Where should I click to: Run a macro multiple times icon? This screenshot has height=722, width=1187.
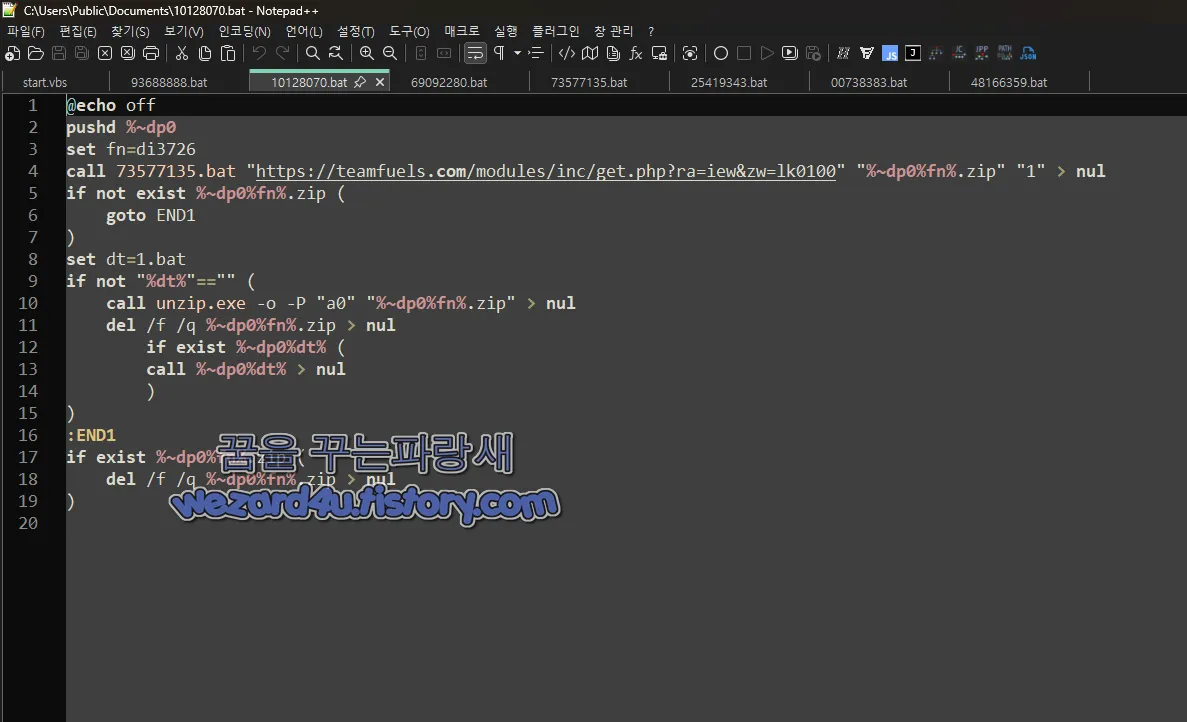coord(790,53)
